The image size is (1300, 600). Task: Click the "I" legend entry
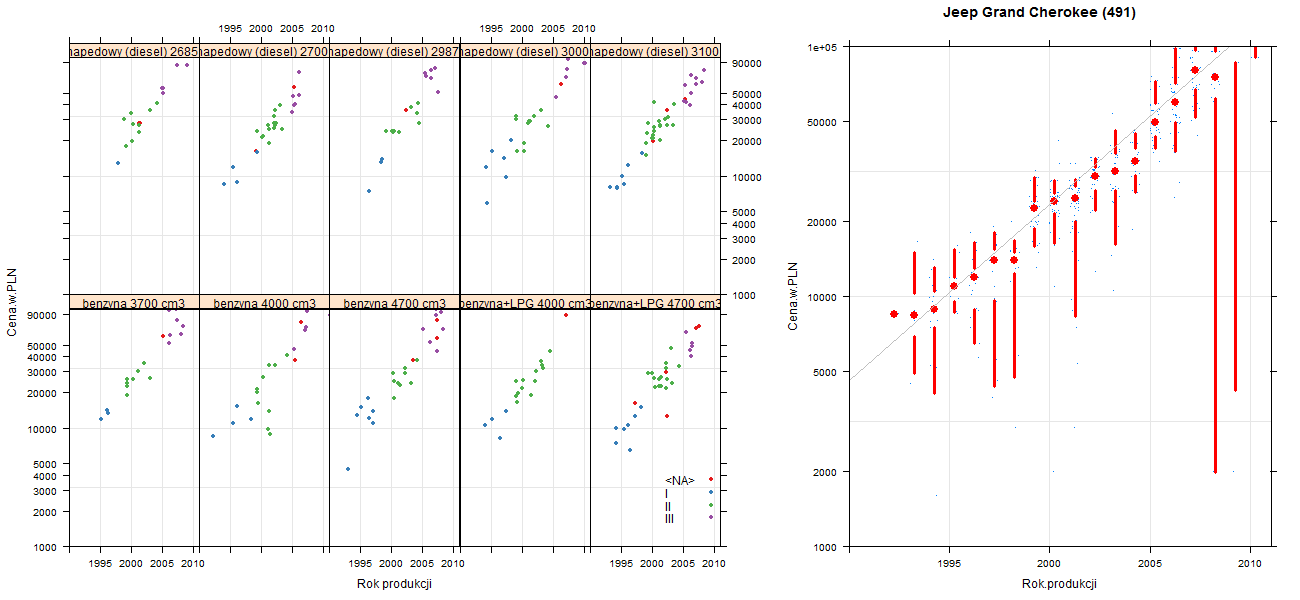(667, 493)
